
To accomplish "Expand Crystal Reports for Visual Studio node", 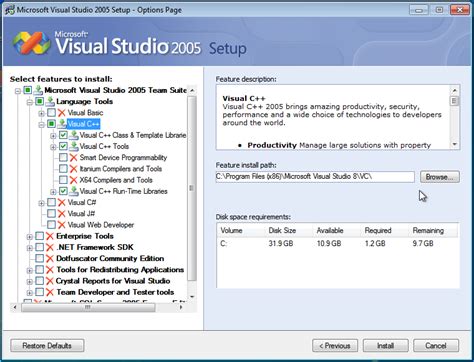I will [x=29, y=282].
